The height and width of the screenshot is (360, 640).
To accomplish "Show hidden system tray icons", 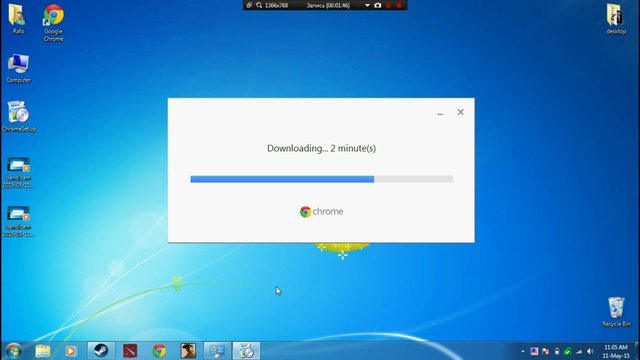I will tap(522, 351).
